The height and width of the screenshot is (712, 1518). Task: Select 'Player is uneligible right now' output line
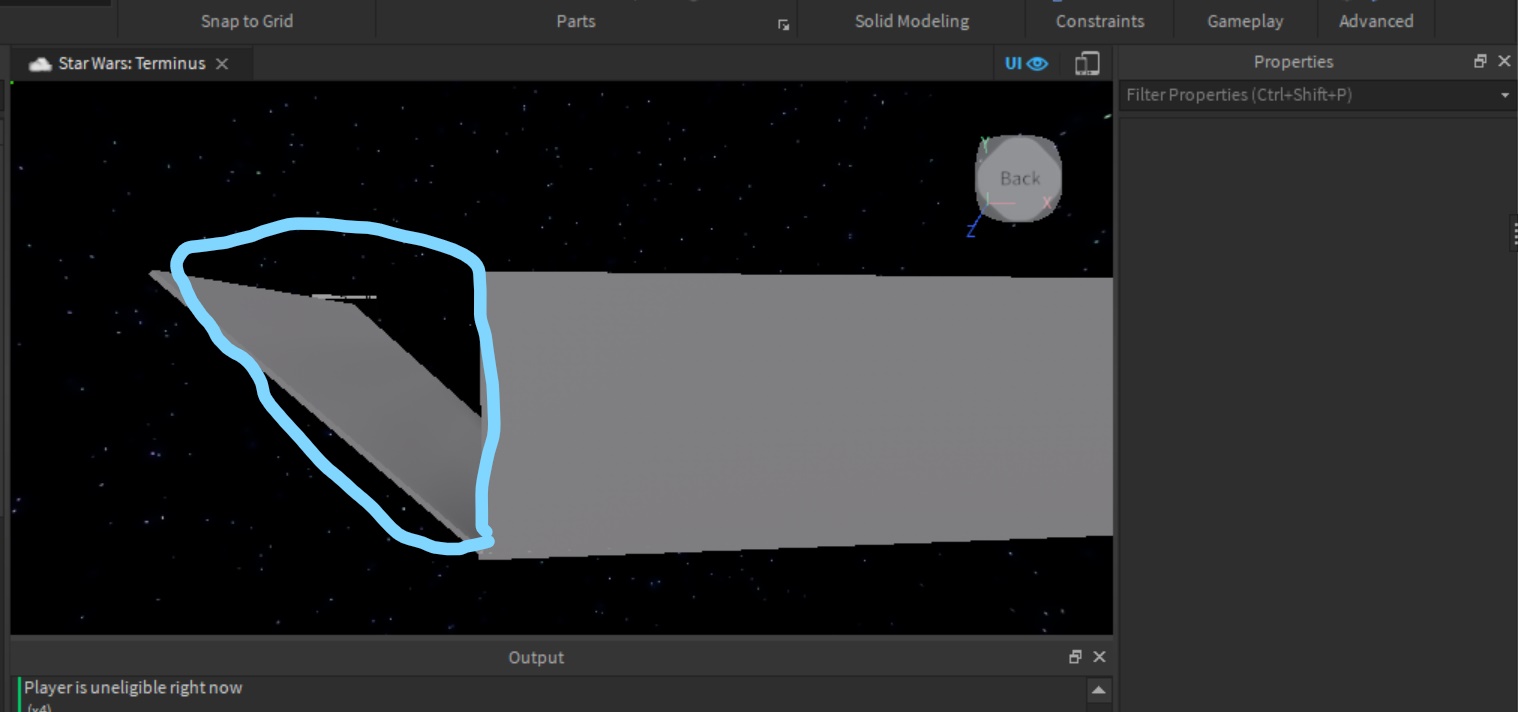[133, 688]
